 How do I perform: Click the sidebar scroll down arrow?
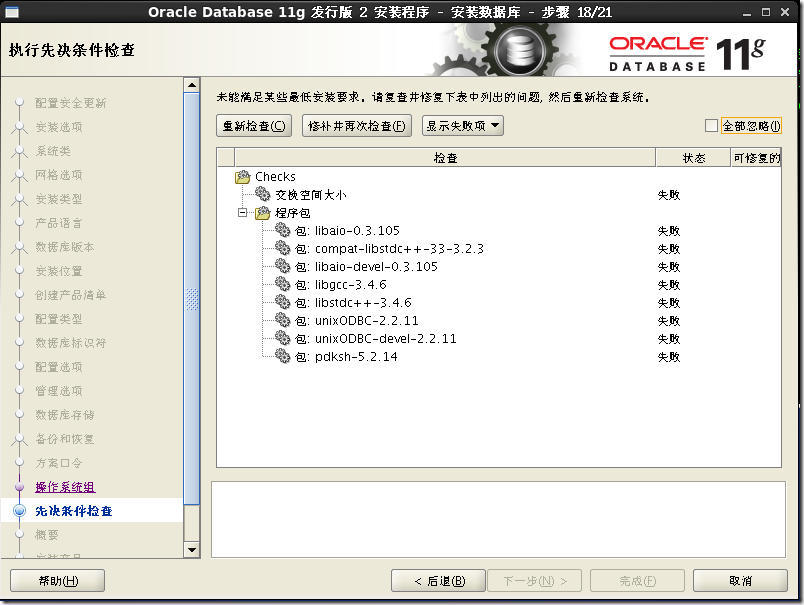(192, 550)
